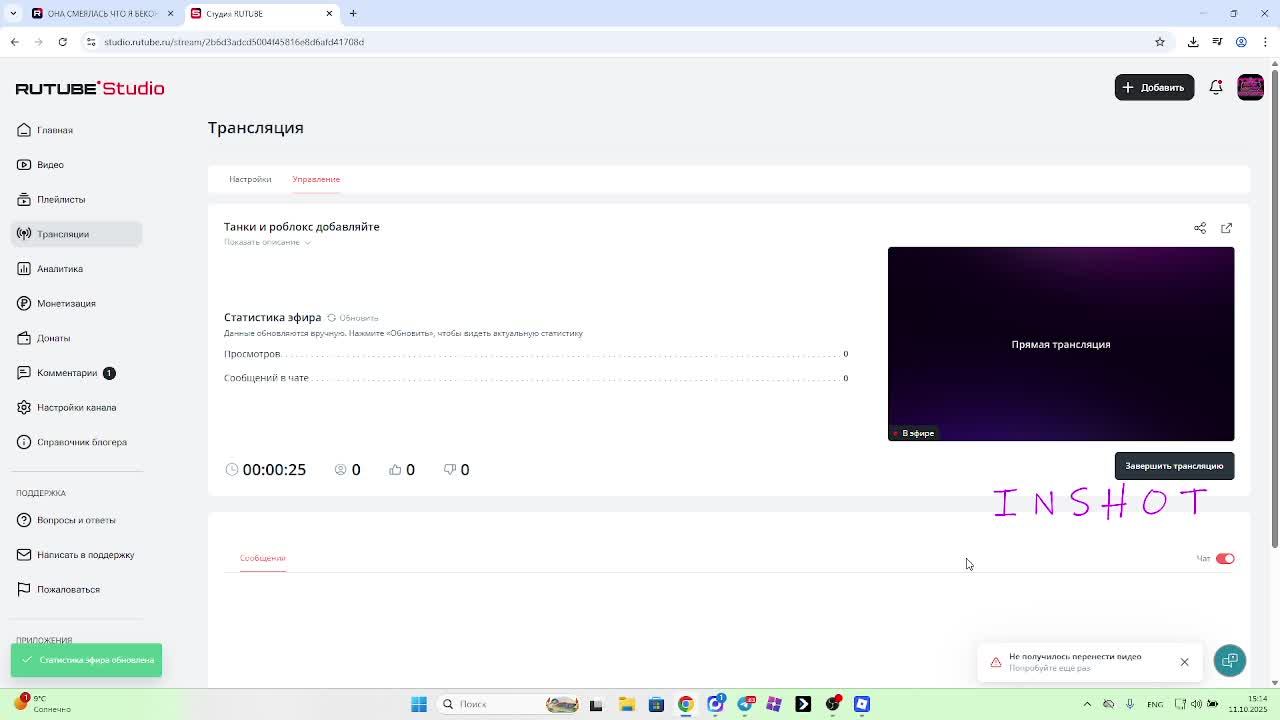Click the dislikes thumbs-down icon
Screen dimensions: 1280x720
pyautogui.click(x=450, y=469)
